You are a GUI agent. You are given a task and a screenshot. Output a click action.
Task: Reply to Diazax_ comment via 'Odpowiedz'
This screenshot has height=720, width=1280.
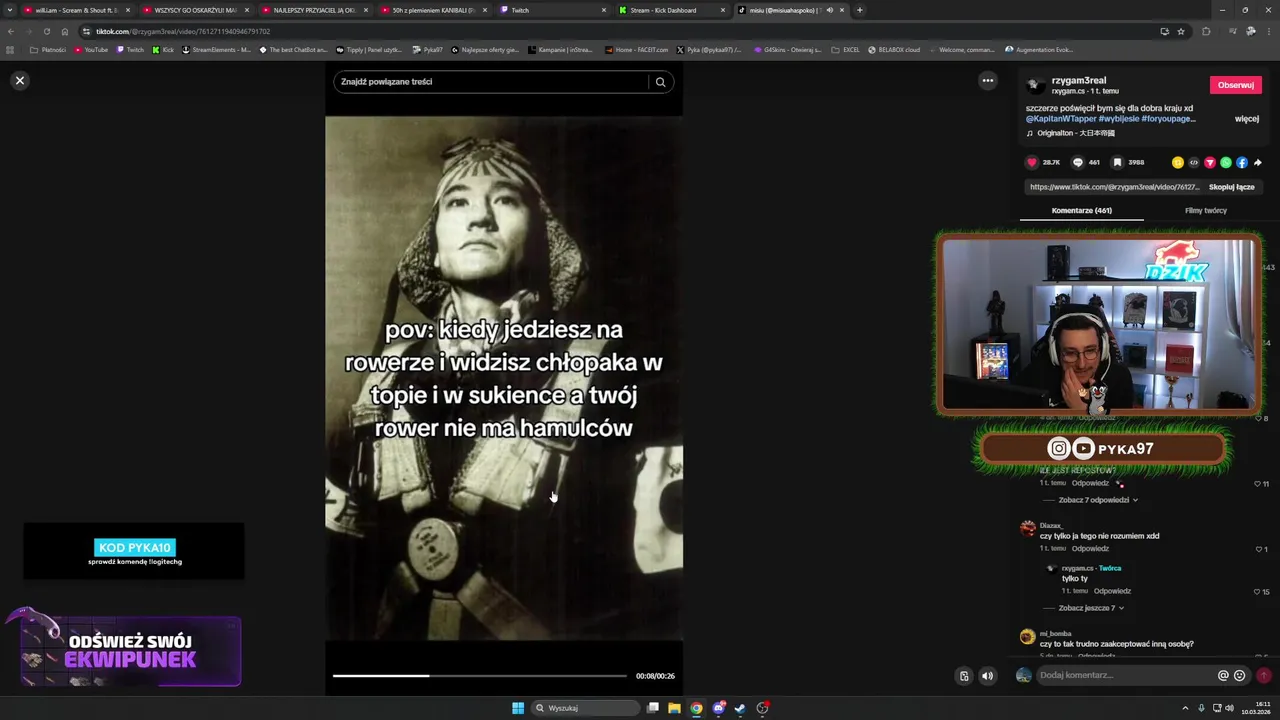tap(1090, 549)
